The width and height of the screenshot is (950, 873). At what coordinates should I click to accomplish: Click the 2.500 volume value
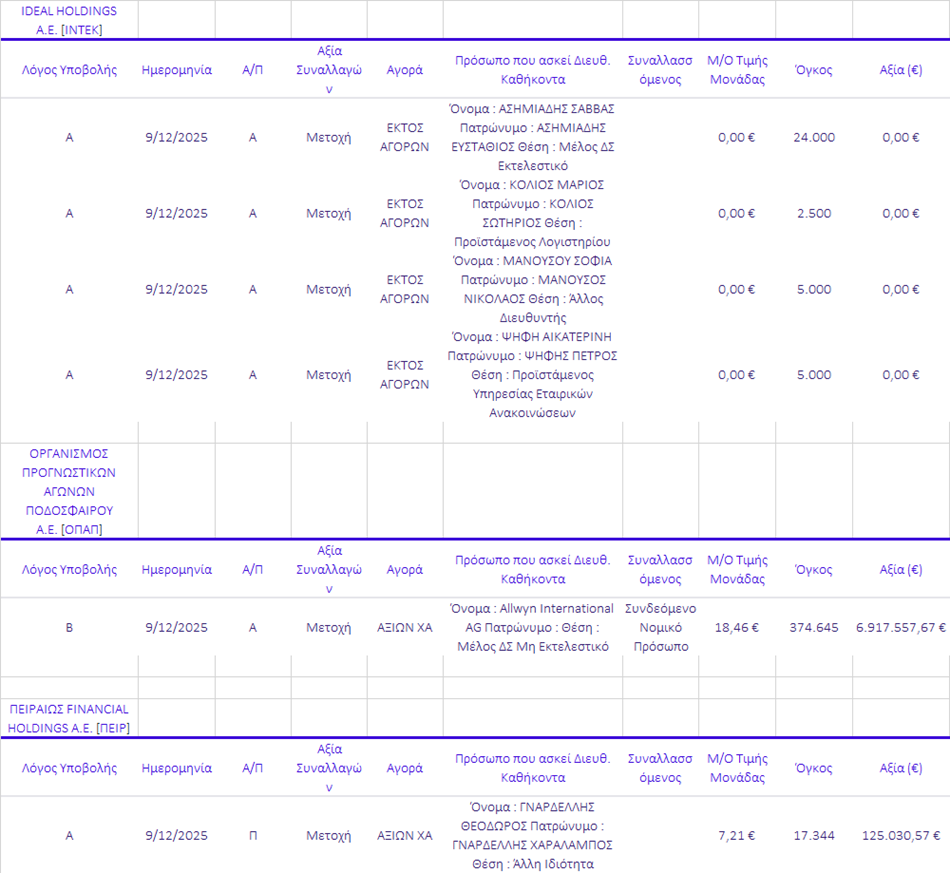(814, 213)
